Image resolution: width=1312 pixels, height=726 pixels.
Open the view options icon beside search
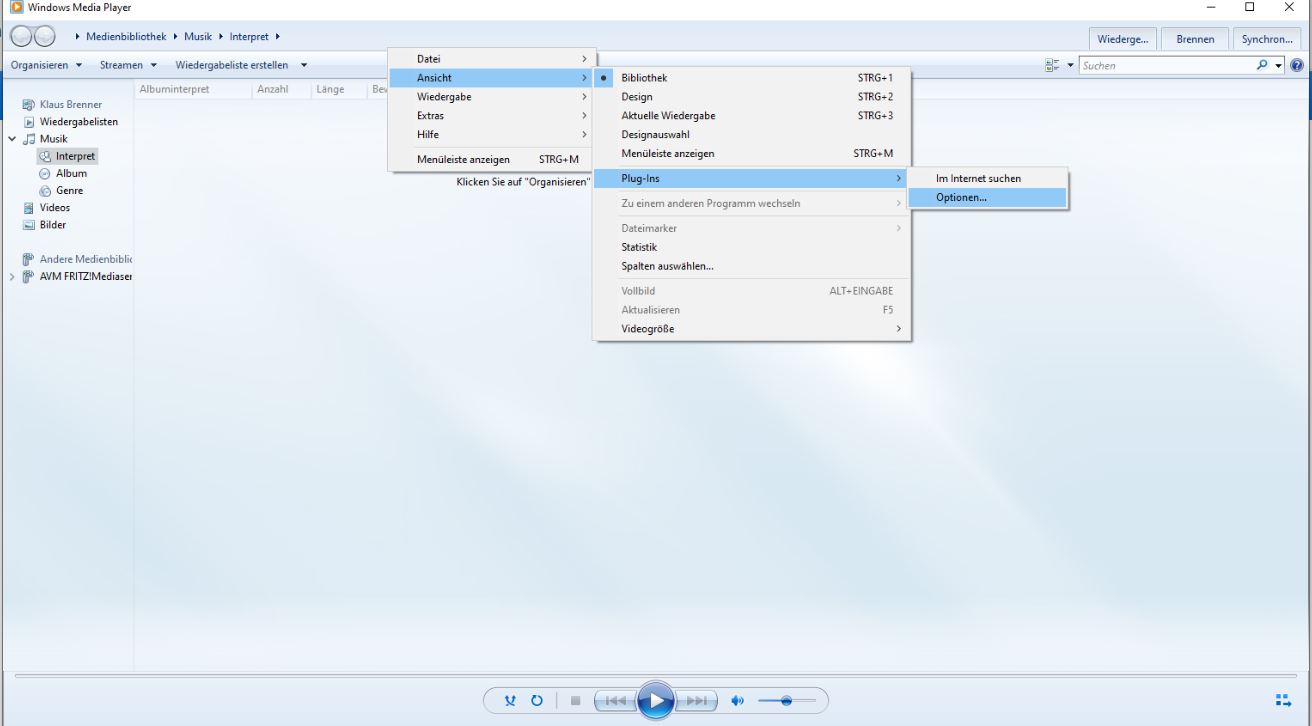coord(1052,65)
